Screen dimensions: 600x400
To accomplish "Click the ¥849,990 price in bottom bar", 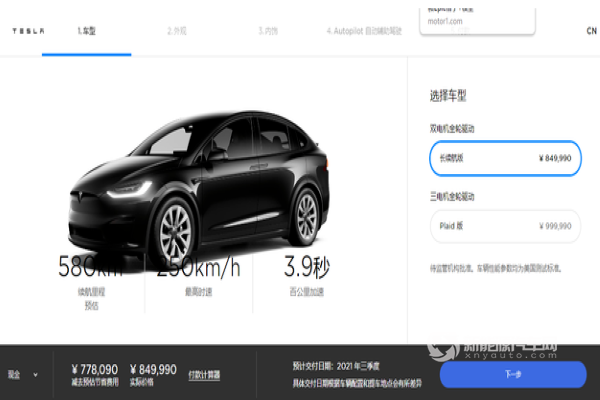I will coord(153,369).
